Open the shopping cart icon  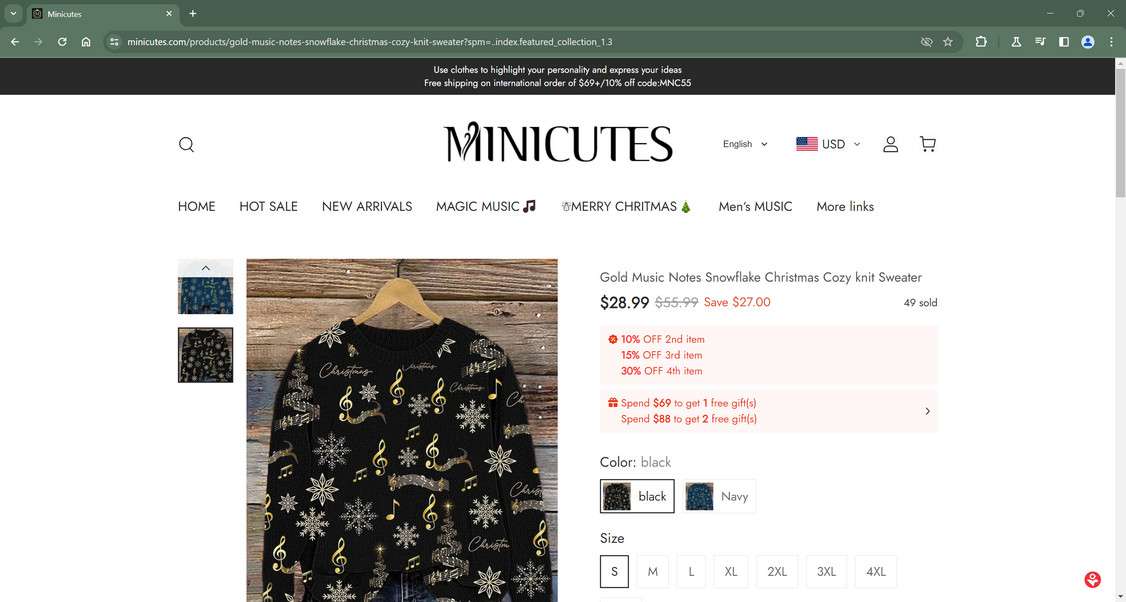pyautogui.click(x=928, y=144)
